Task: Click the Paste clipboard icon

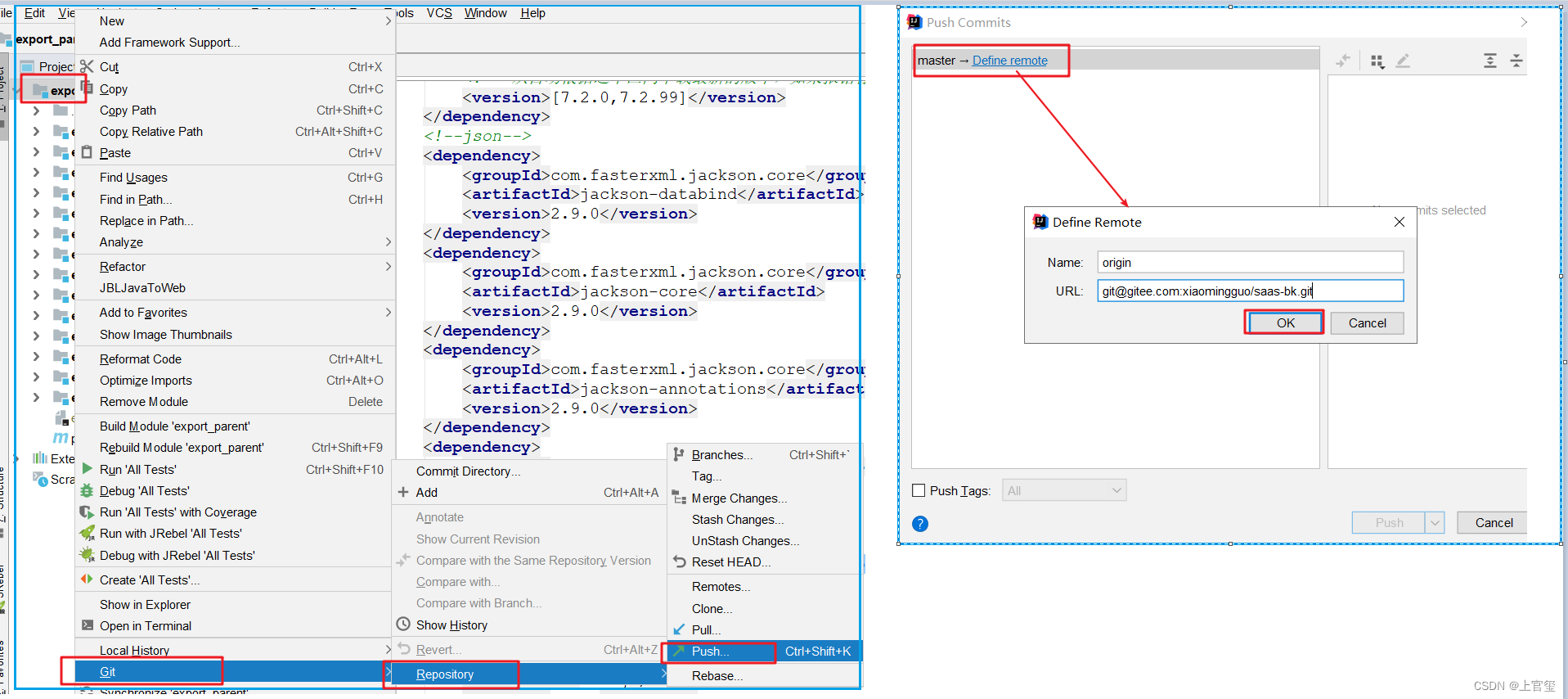Action: (87, 152)
